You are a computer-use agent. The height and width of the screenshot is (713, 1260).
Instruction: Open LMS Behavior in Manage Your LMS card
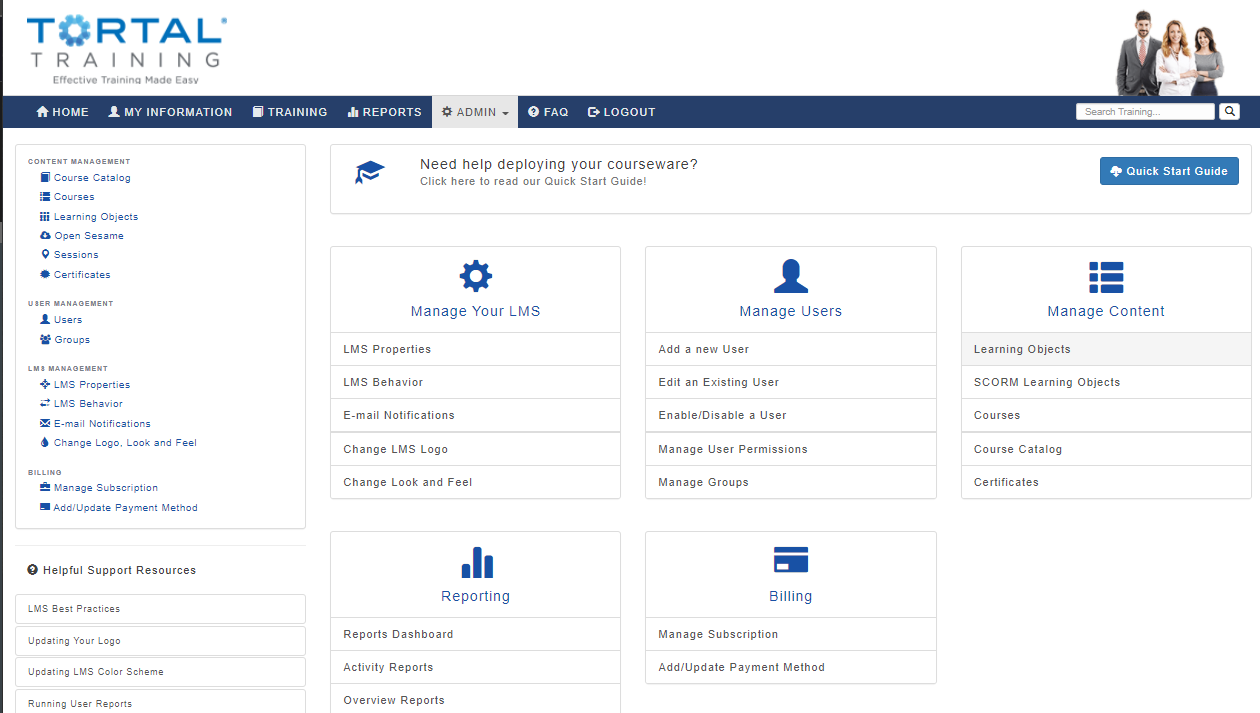click(x=475, y=382)
